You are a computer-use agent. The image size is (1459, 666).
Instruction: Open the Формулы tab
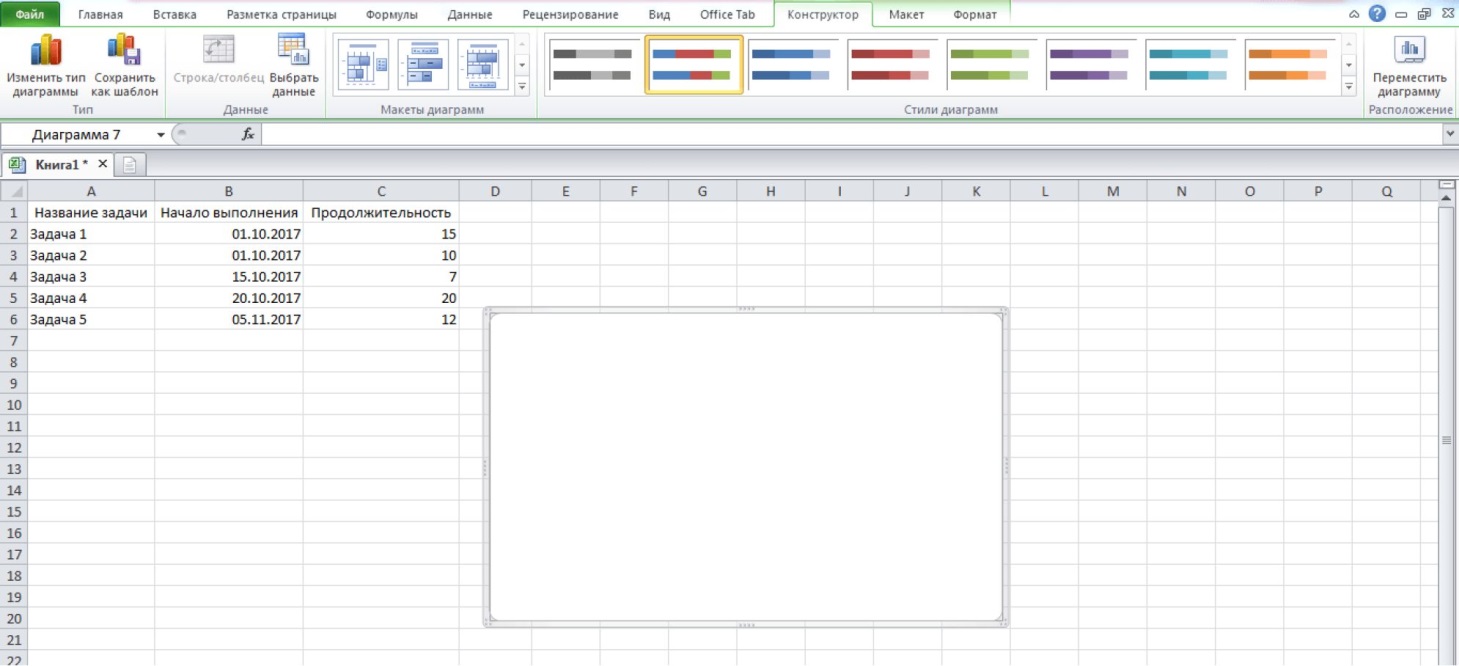(x=392, y=15)
